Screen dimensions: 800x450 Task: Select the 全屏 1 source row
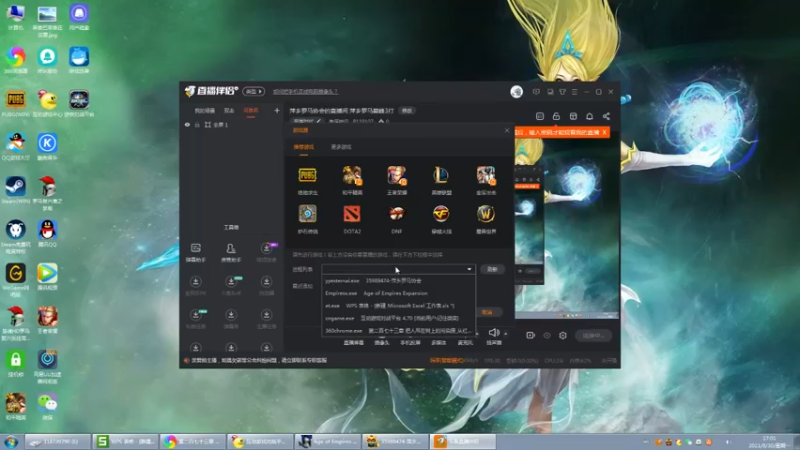point(232,124)
